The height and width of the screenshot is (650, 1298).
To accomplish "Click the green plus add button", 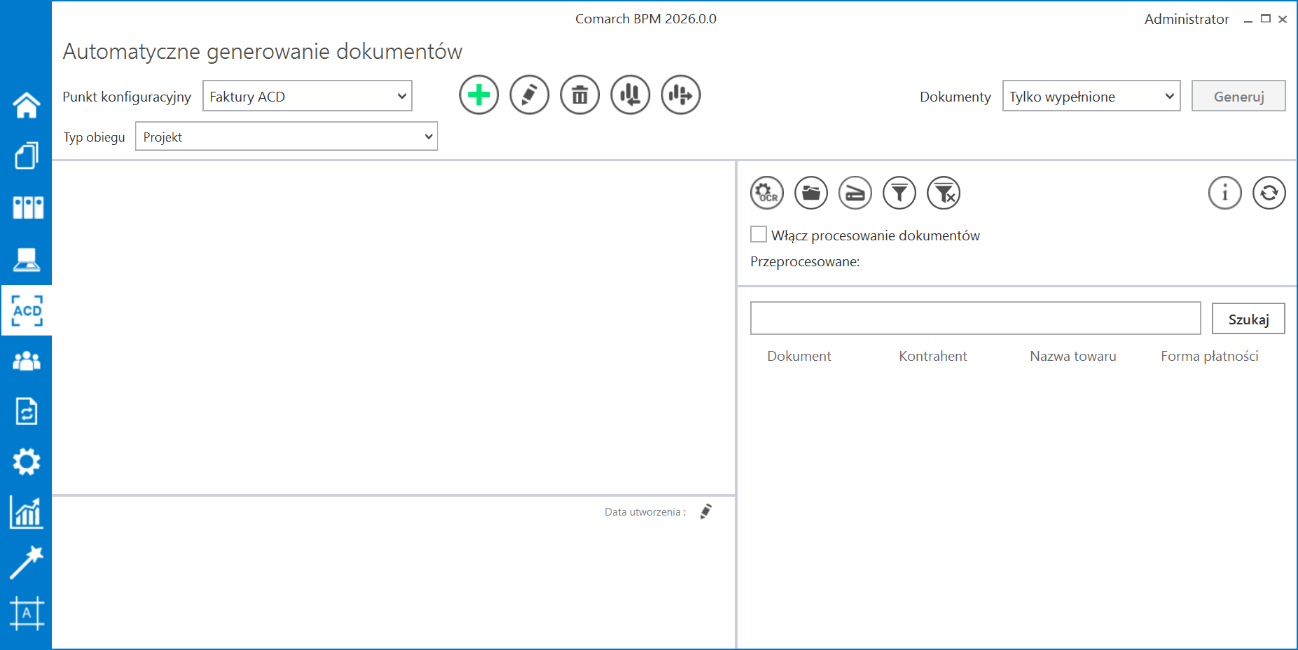I will pyautogui.click(x=479, y=95).
